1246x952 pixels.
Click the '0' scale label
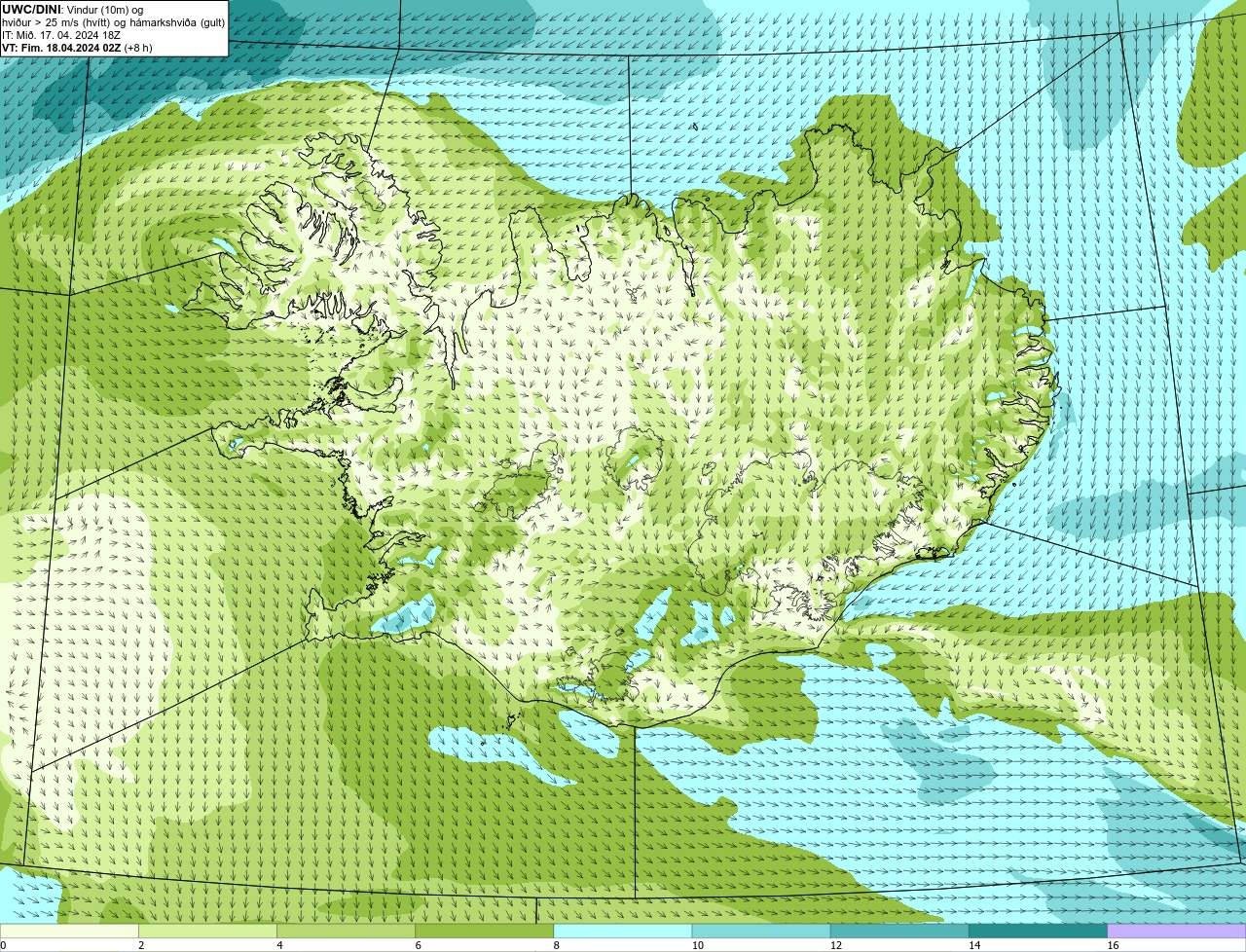[x=3, y=945]
